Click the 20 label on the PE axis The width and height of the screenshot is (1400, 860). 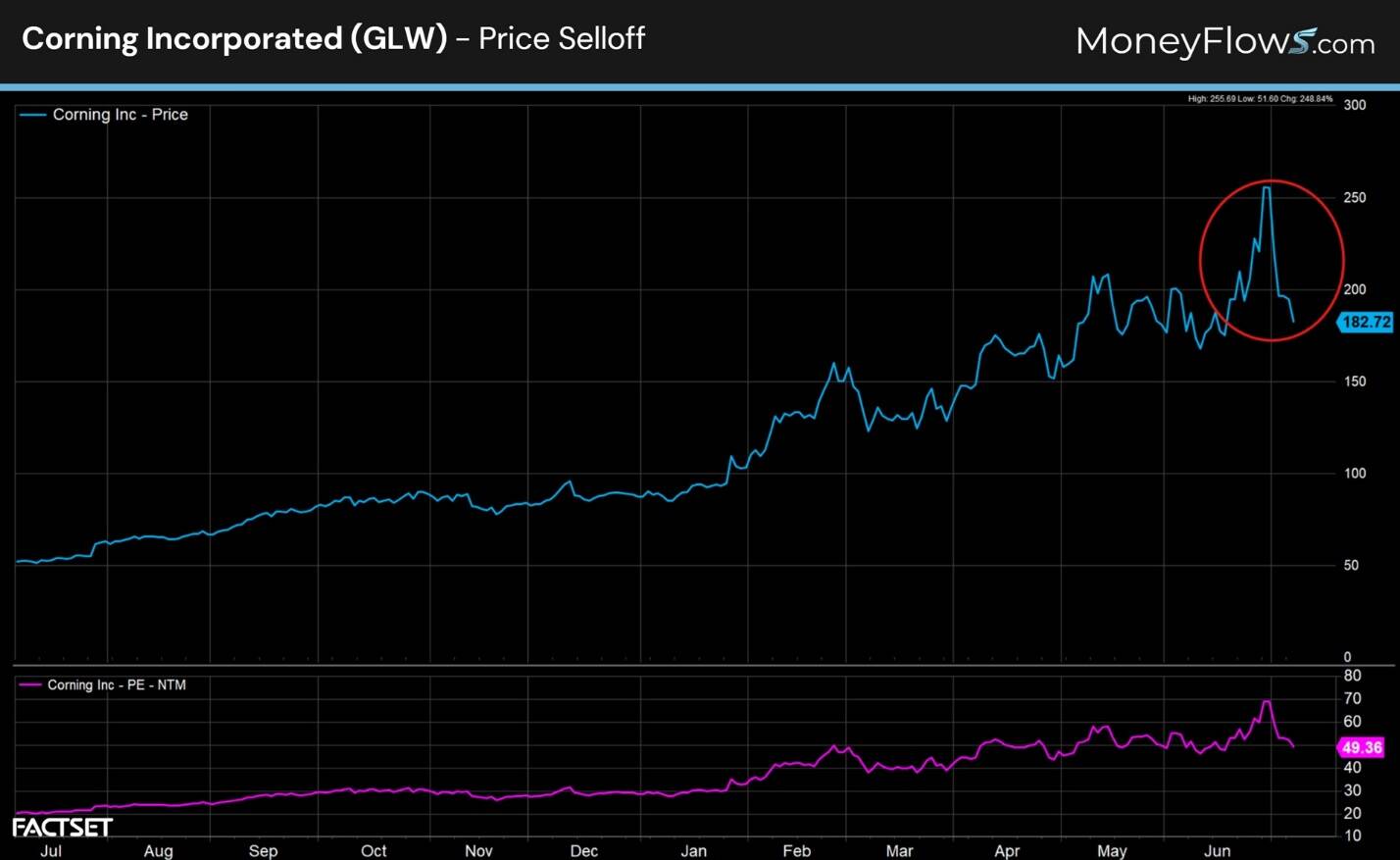coord(1352,813)
